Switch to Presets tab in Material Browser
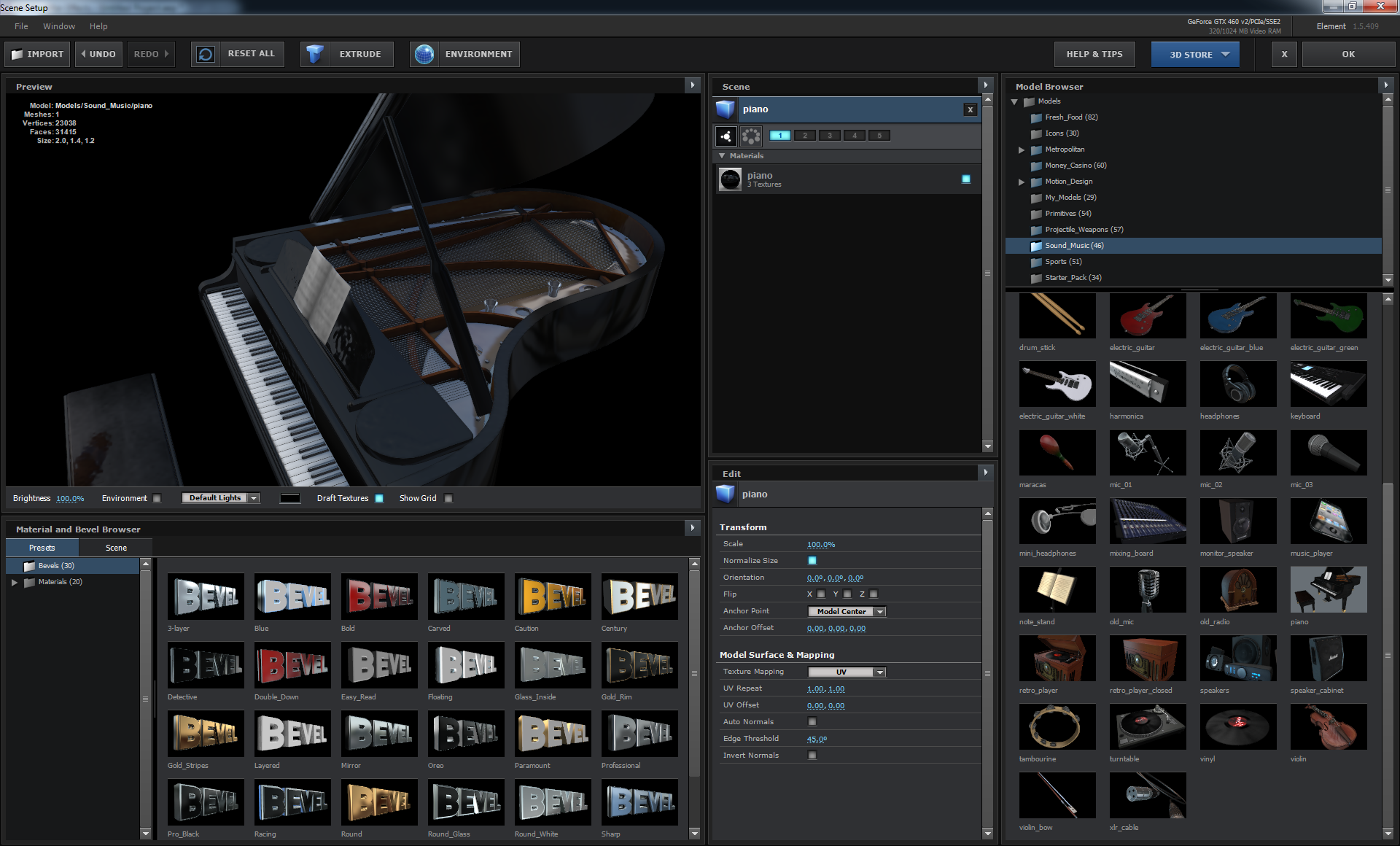The width and height of the screenshot is (1400, 846). pyautogui.click(x=42, y=547)
